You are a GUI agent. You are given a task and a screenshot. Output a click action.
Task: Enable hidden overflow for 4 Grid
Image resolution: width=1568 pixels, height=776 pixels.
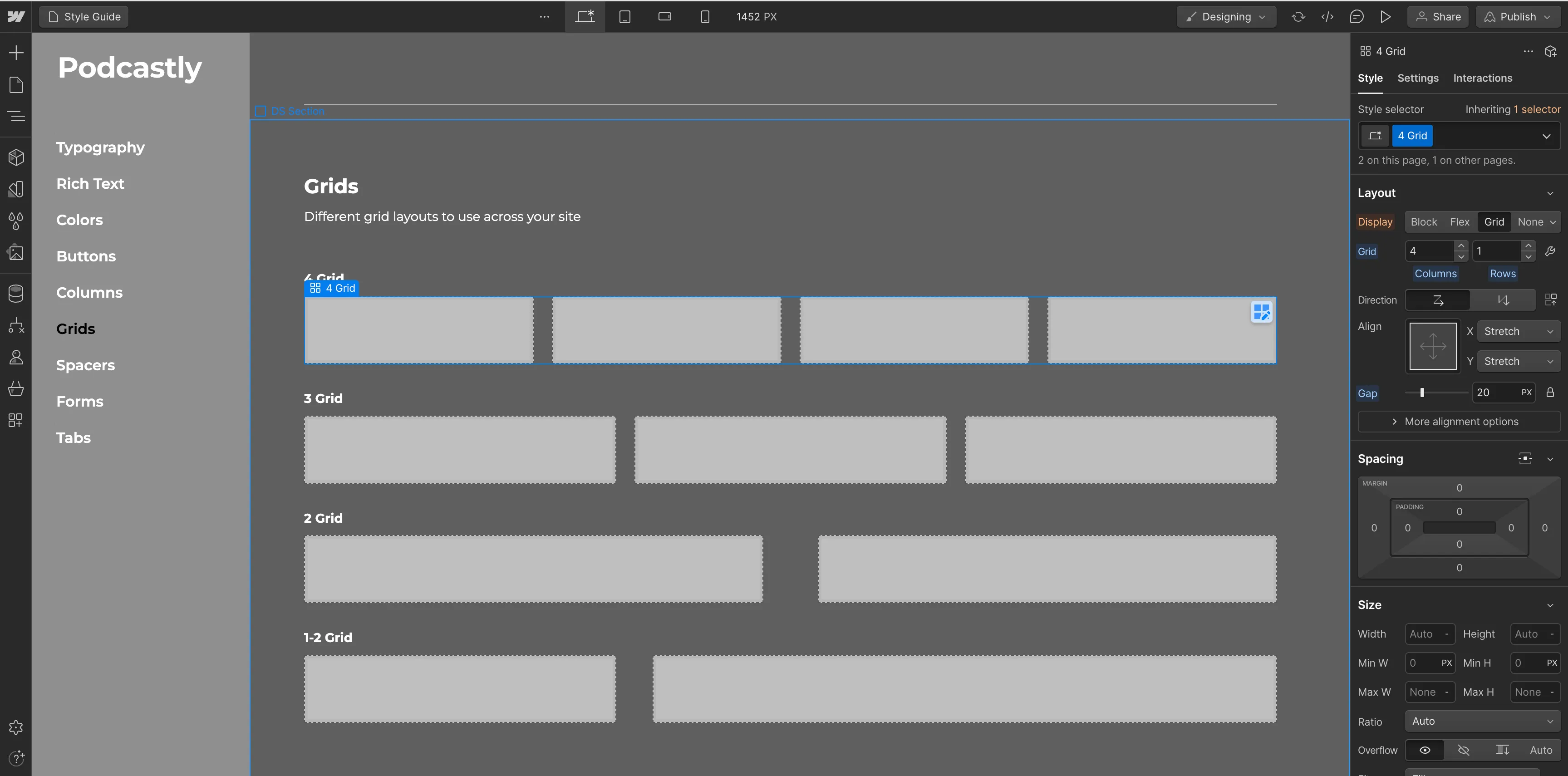[x=1463, y=750]
